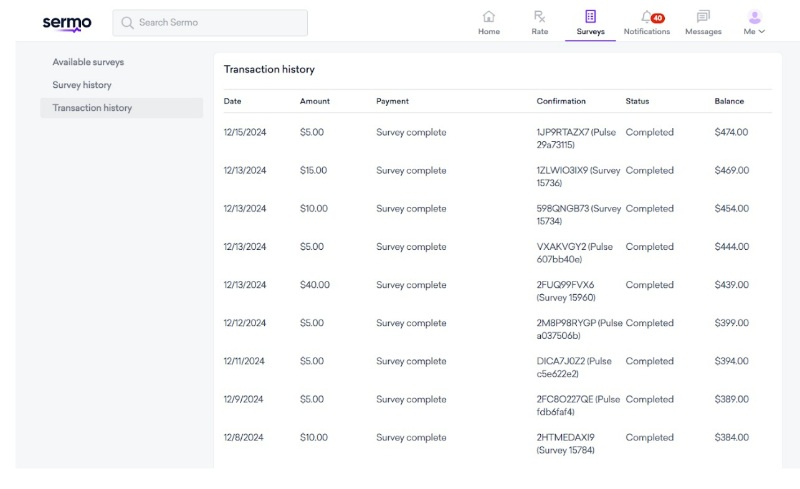
Task: Open Surveys clipboard icon
Action: tap(590, 16)
